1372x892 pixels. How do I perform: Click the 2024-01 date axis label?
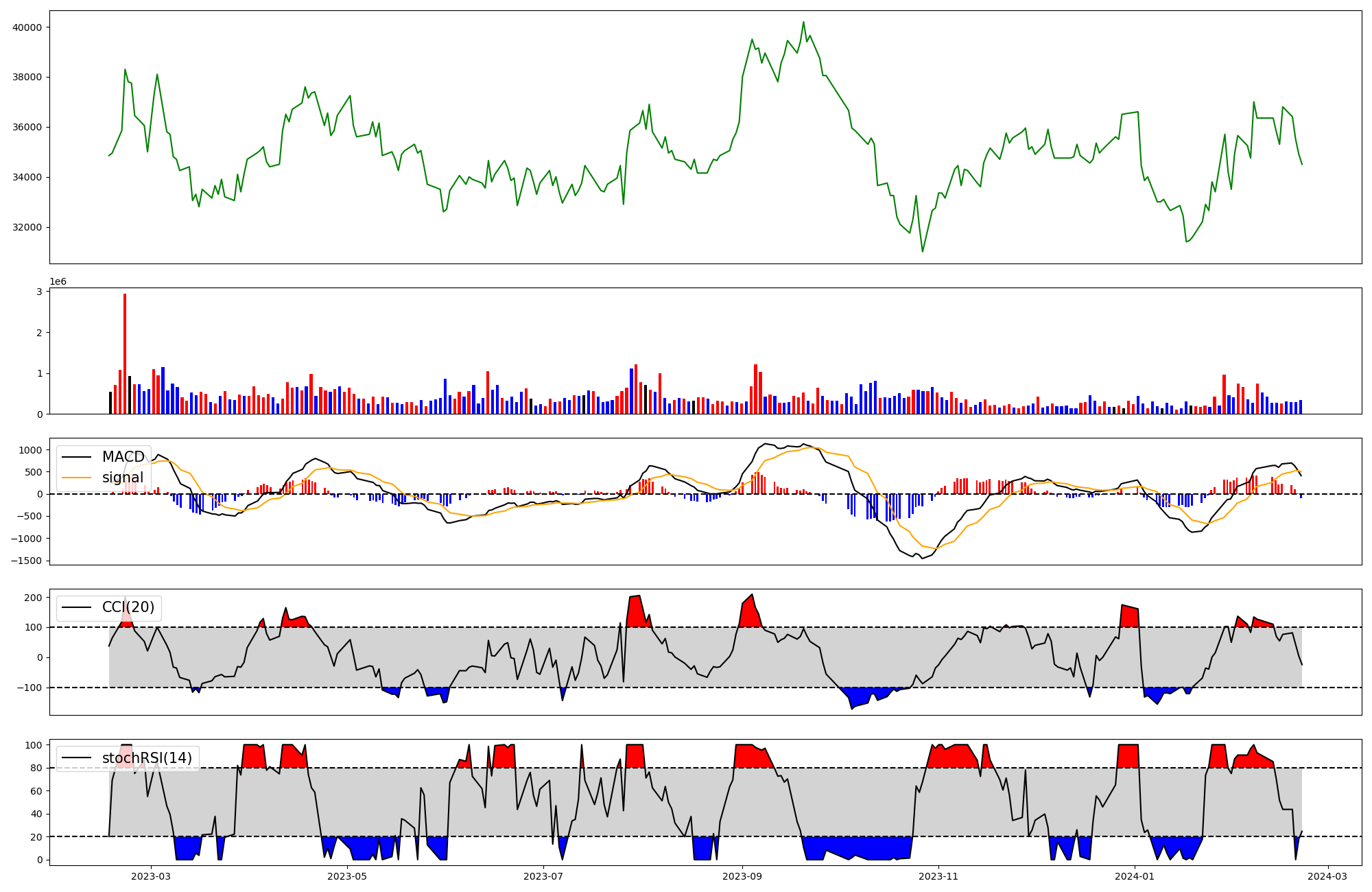(x=1135, y=876)
